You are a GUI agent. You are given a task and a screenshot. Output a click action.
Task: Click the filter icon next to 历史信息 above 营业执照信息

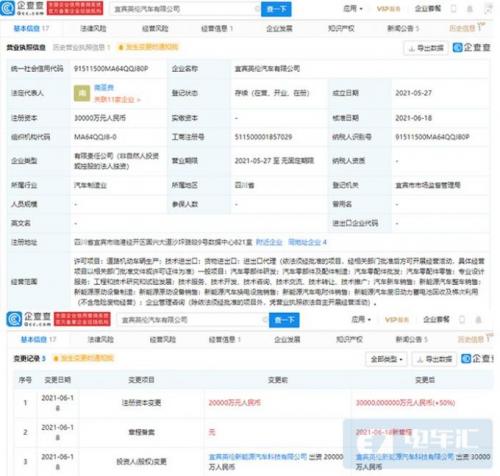point(481,27)
